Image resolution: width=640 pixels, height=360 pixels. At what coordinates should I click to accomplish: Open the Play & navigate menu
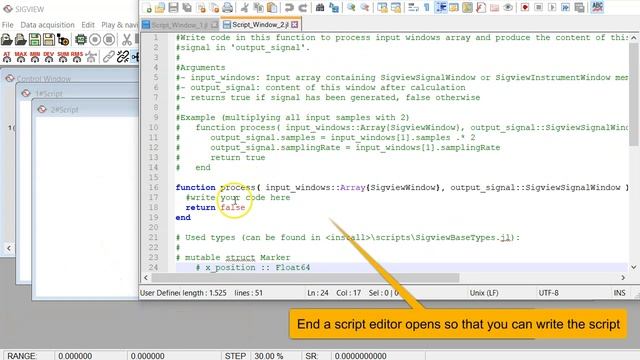(119, 25)
